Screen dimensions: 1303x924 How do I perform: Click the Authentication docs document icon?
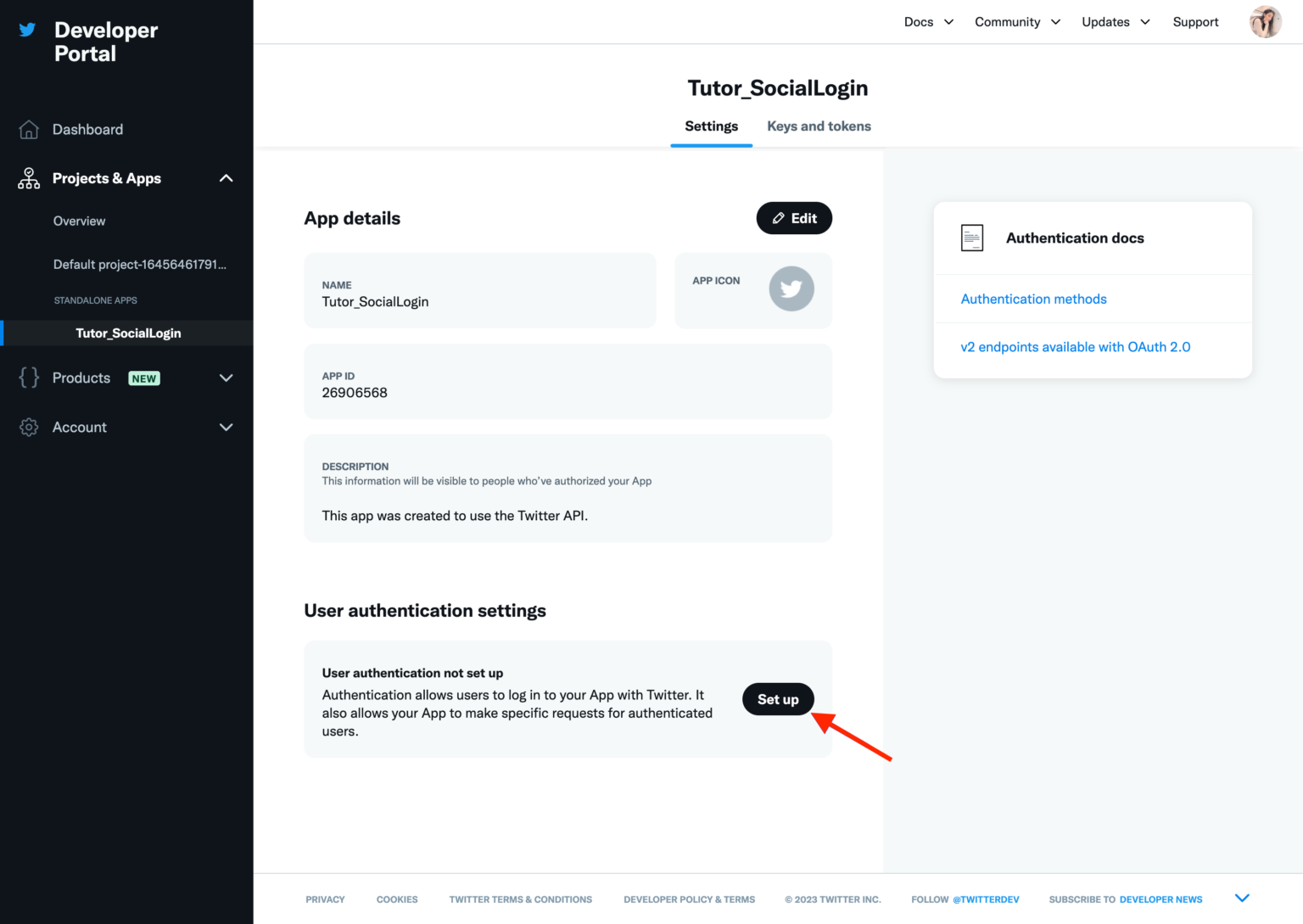[972, 238]
